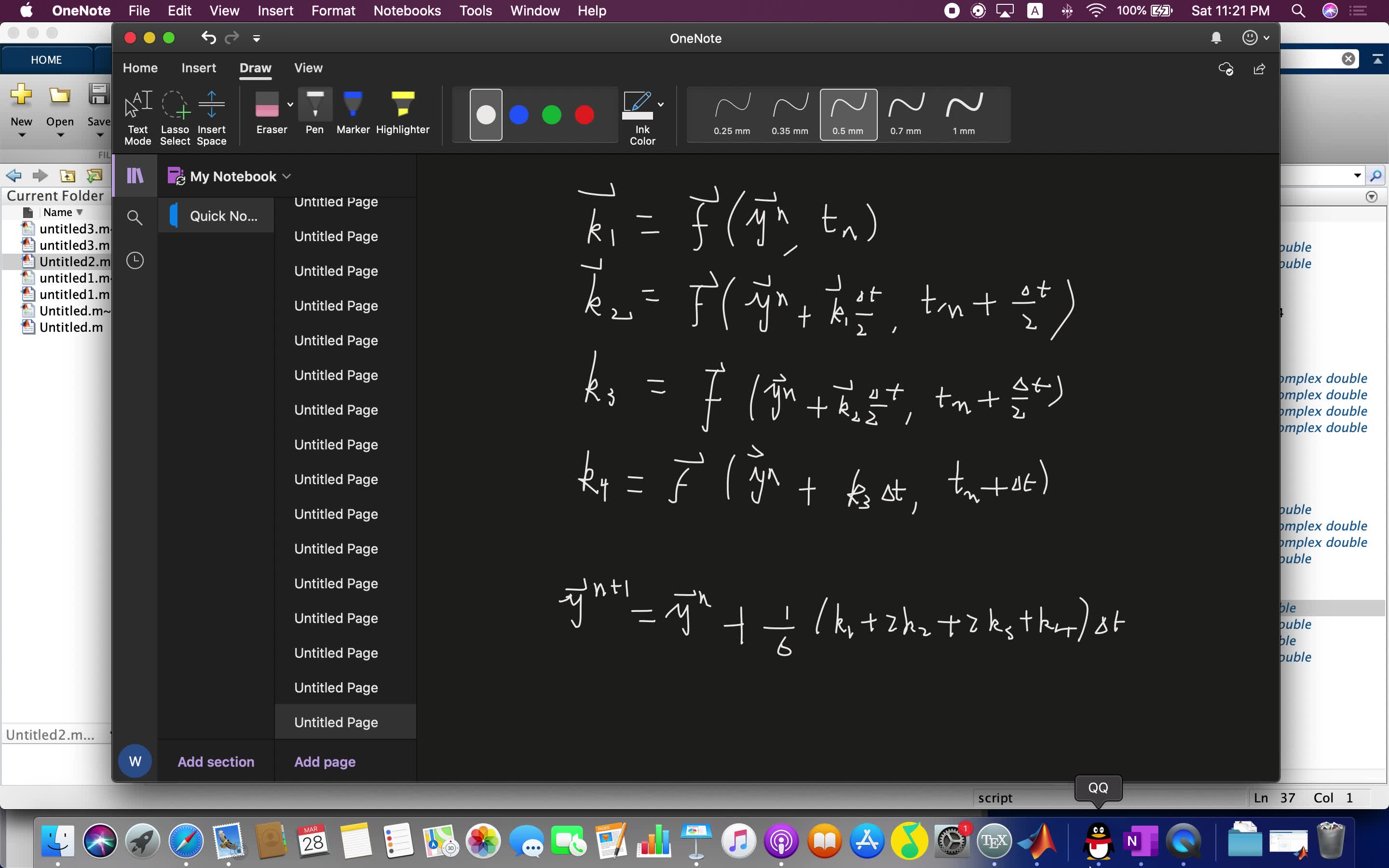Toggle the notebooks navigation pane
The image size is (1389, 868).
(135, 176)
